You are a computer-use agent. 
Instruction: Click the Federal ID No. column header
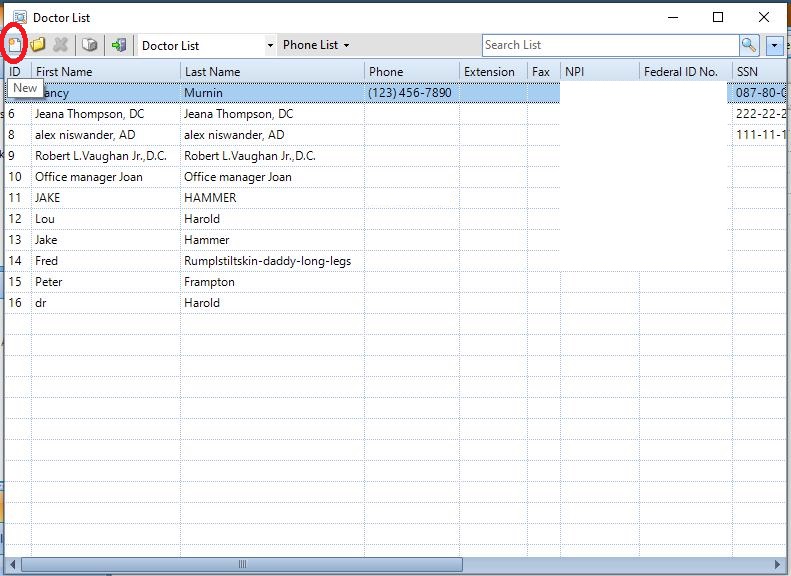[x=686, y=72]
